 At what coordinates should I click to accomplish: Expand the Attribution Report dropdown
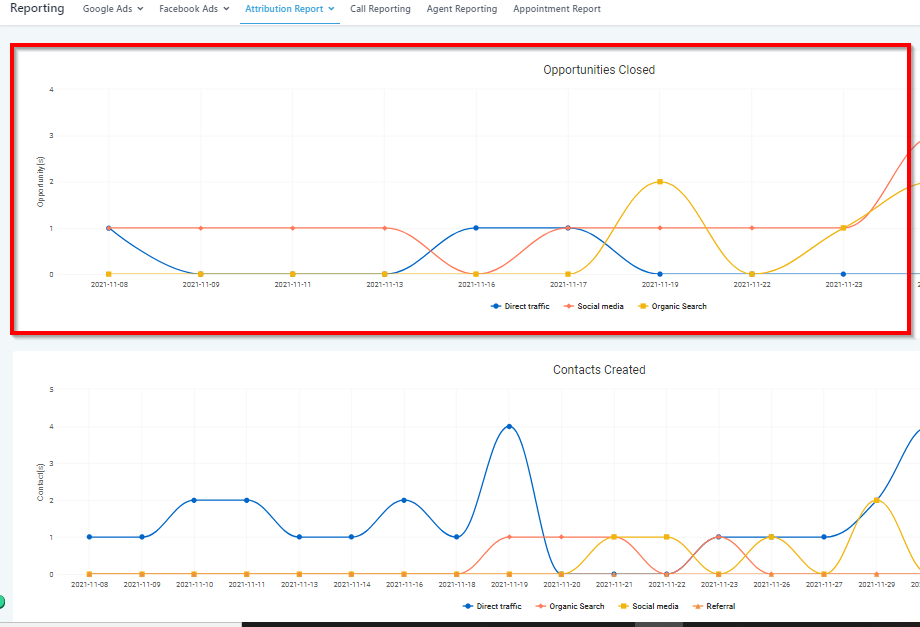tap(289, 9)
